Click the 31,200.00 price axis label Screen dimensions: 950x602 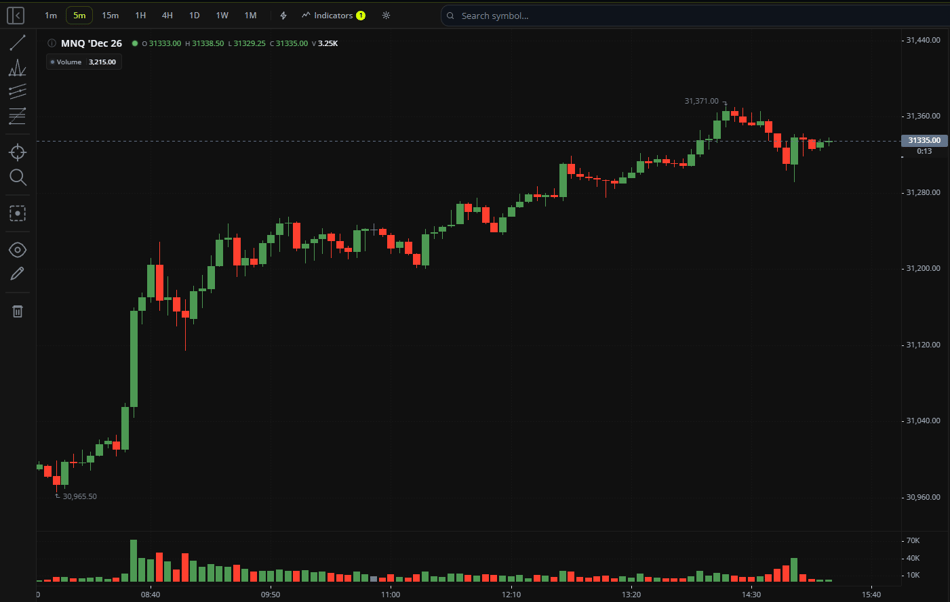pos(923,268)
